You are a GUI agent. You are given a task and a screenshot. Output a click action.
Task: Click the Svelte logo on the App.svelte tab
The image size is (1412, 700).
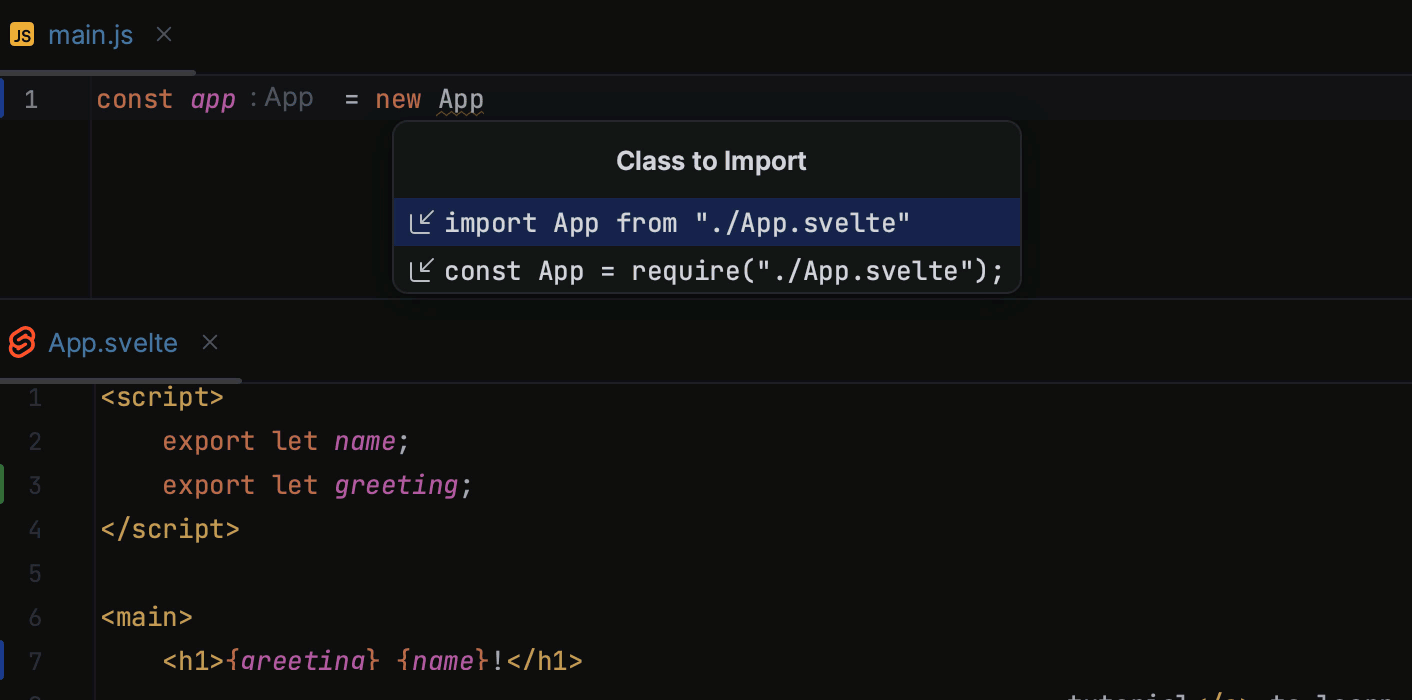click(x=21, y=342)
